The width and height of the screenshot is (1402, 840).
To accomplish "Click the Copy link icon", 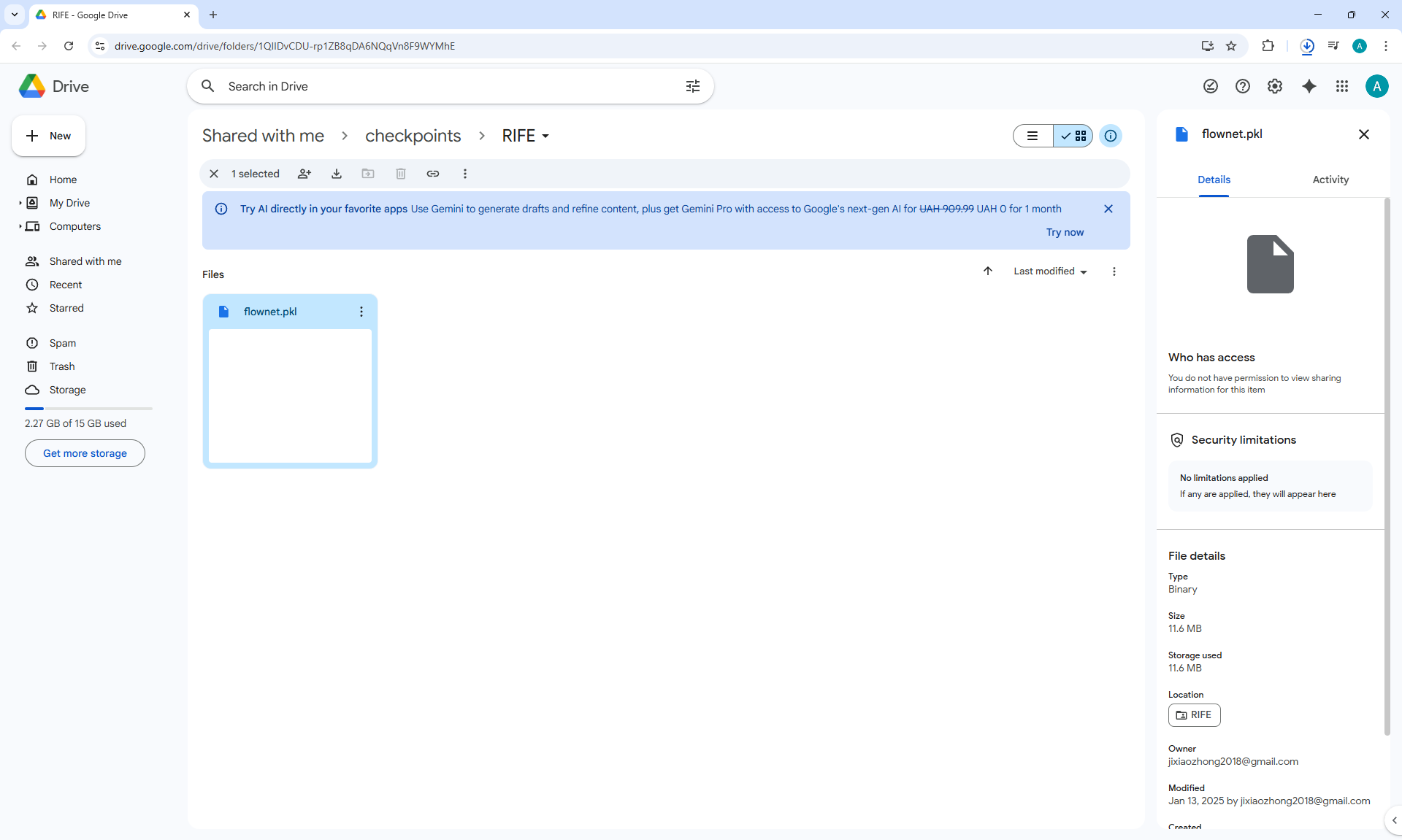I will [433, 174].
